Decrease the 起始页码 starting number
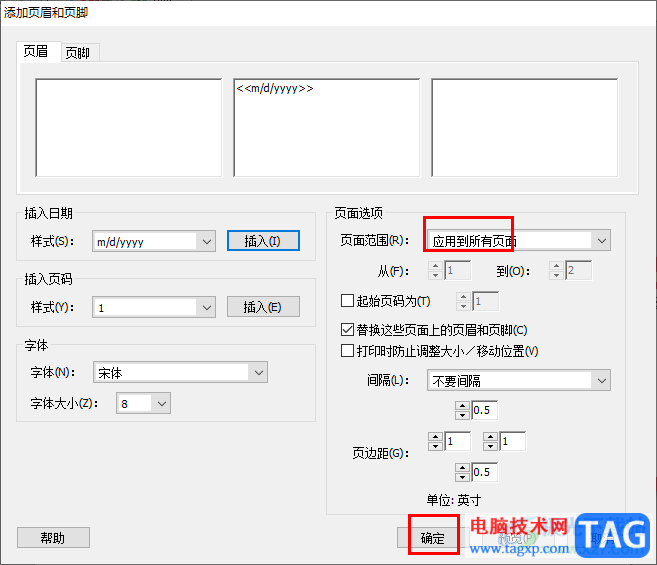The width and height of the screenshot is (657, 565). coord(463,306)
